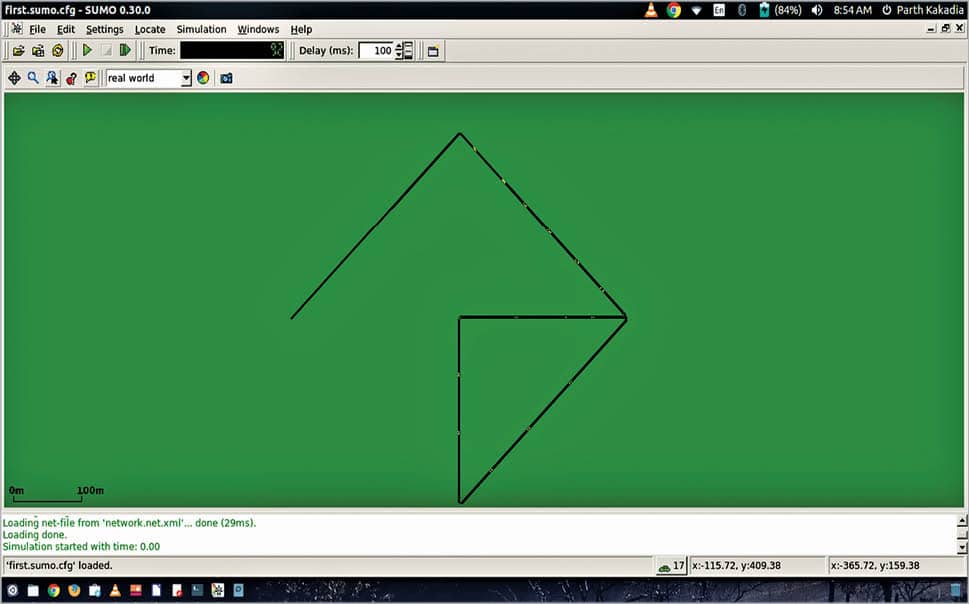Click the stop simulation button
This screenshot has height=604, width=969.
[x=106, y=50]
